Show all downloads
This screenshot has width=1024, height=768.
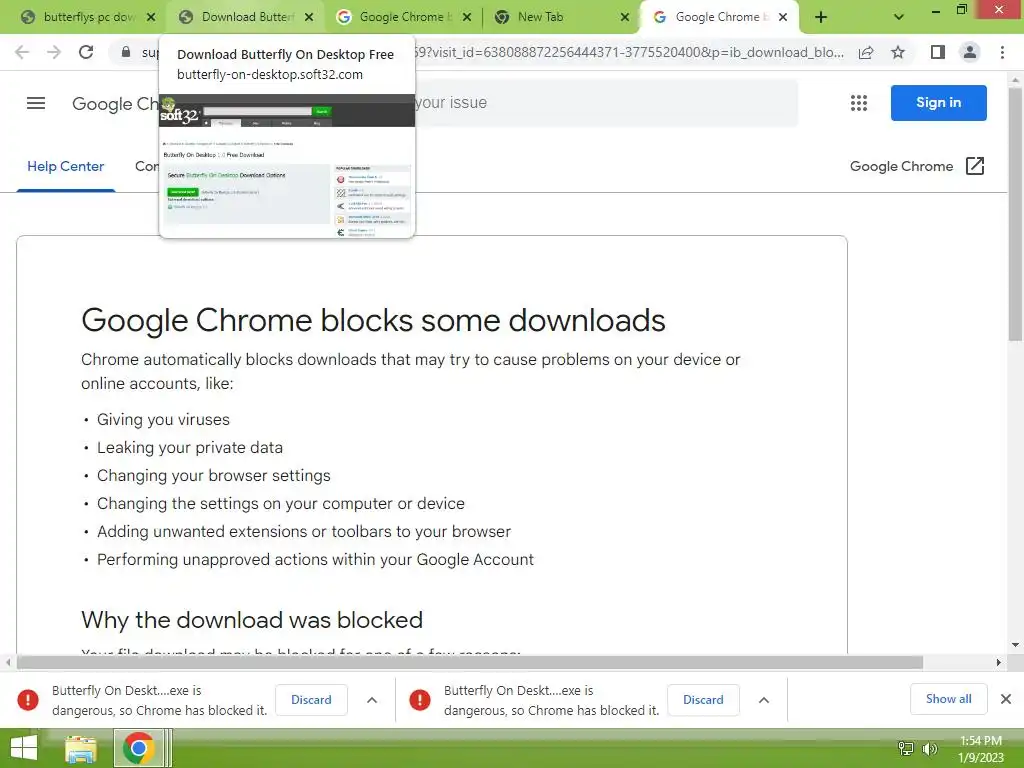click(x=948, y=699)
